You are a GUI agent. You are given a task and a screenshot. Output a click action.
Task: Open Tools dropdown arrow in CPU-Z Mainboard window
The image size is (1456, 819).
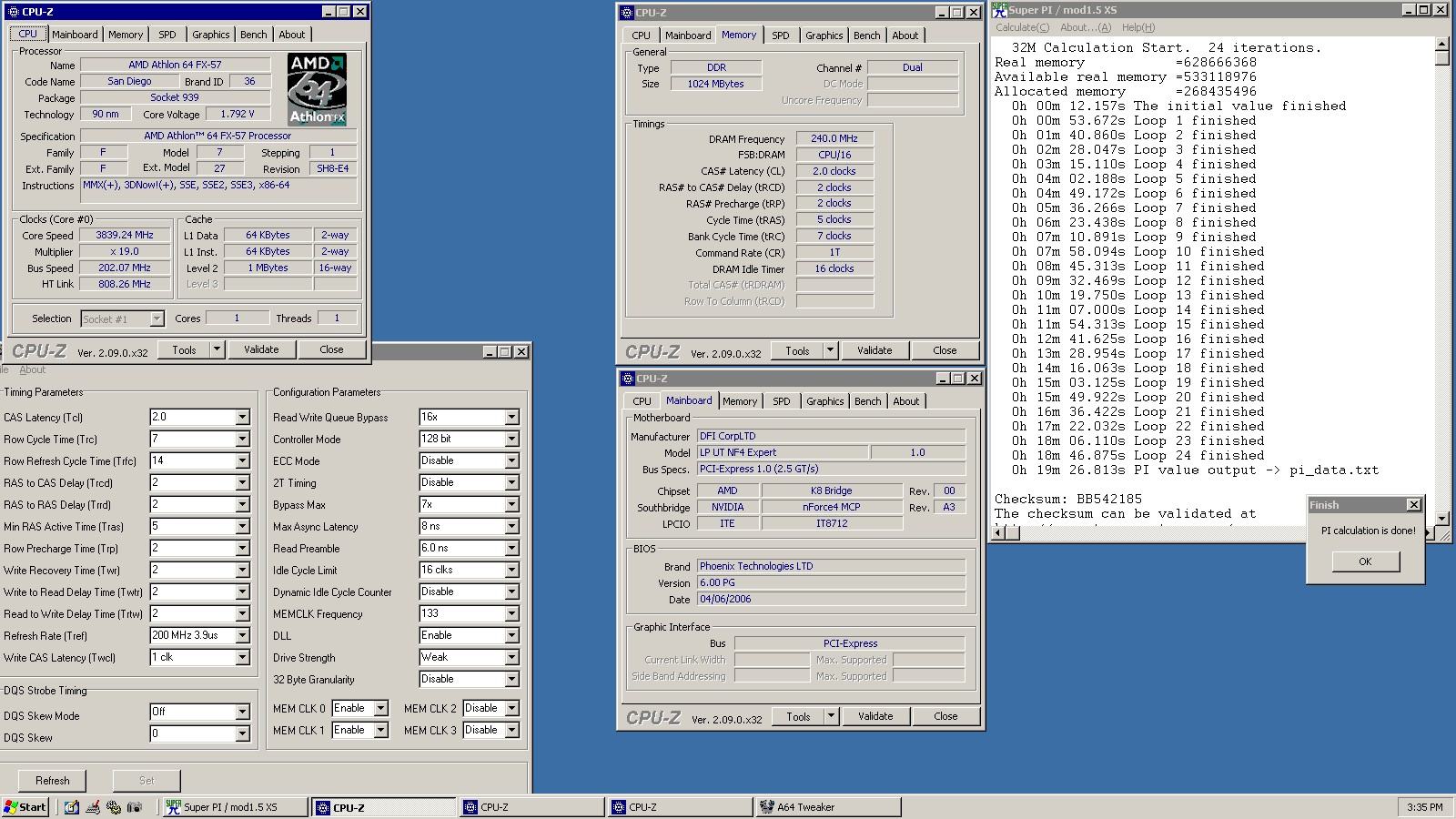point(831,716)
